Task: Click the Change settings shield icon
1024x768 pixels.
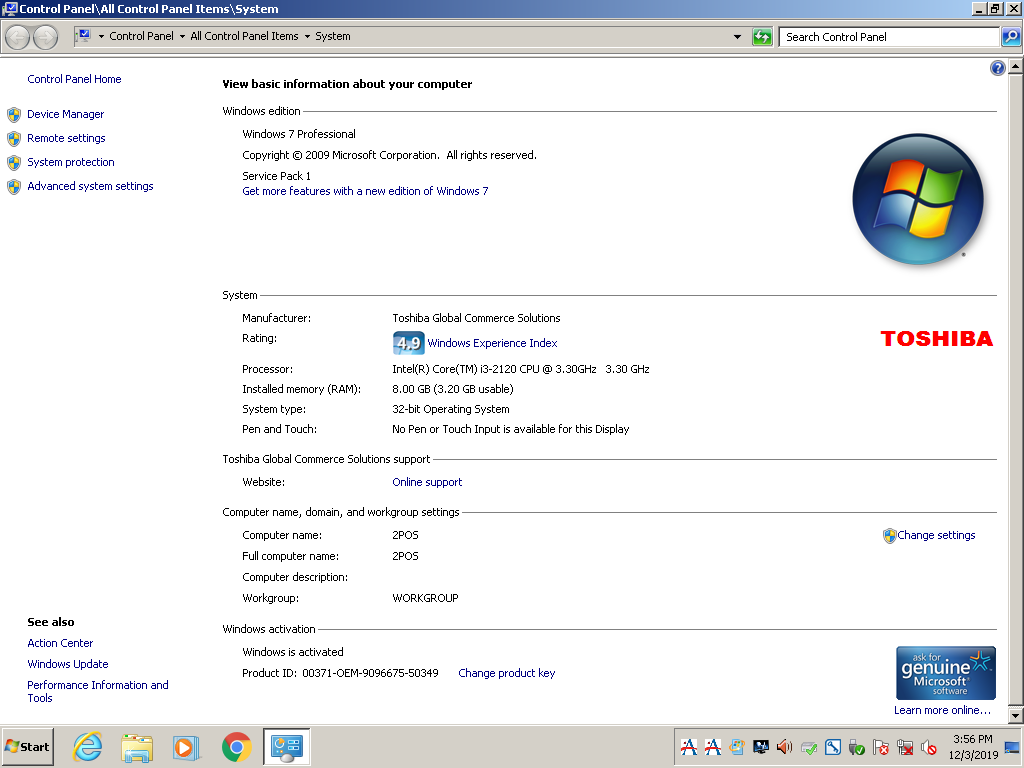Action: pos(888,535)
